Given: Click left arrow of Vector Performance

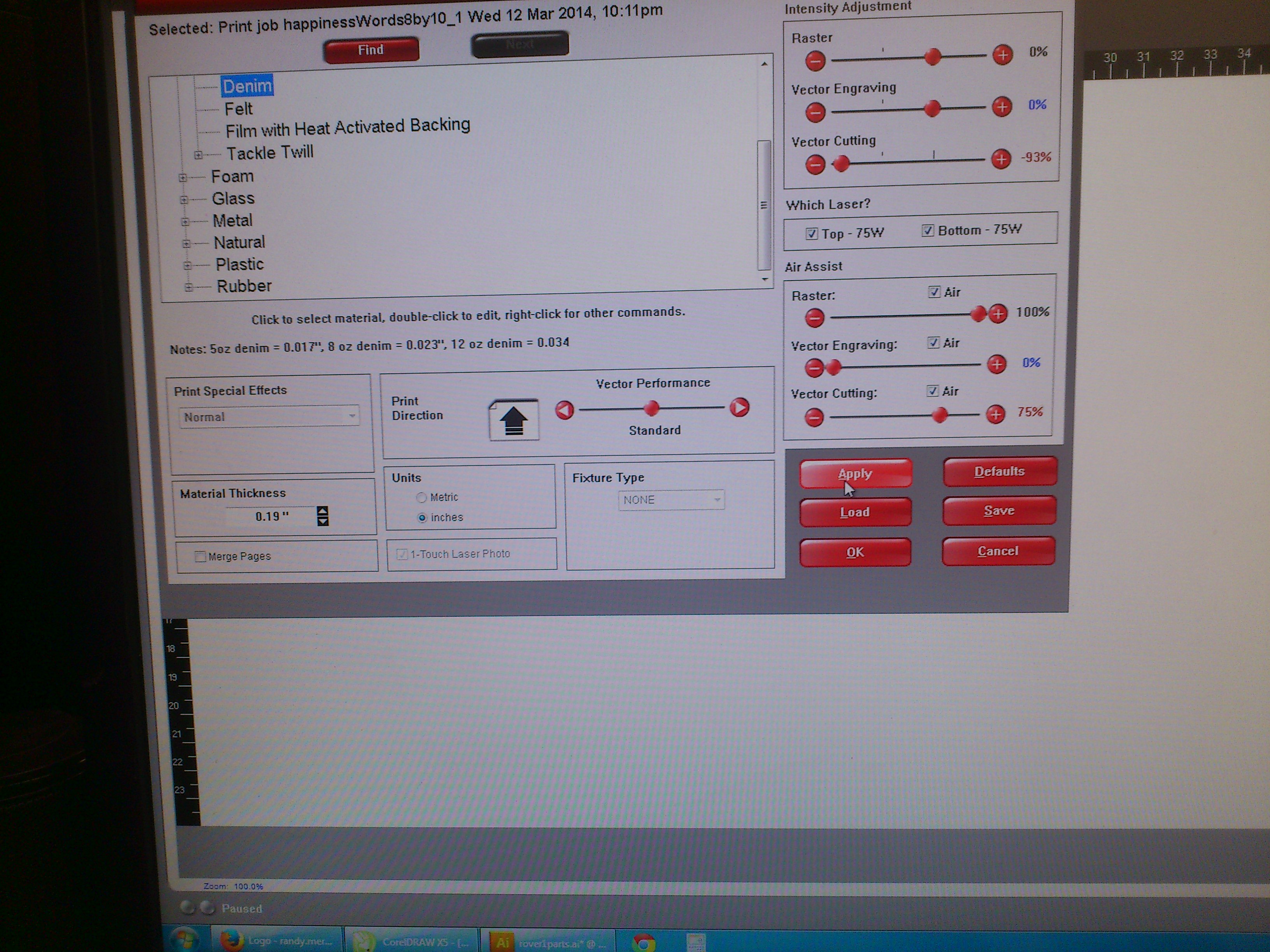Looking at the screenshot, I should click(x=565, y=410).
